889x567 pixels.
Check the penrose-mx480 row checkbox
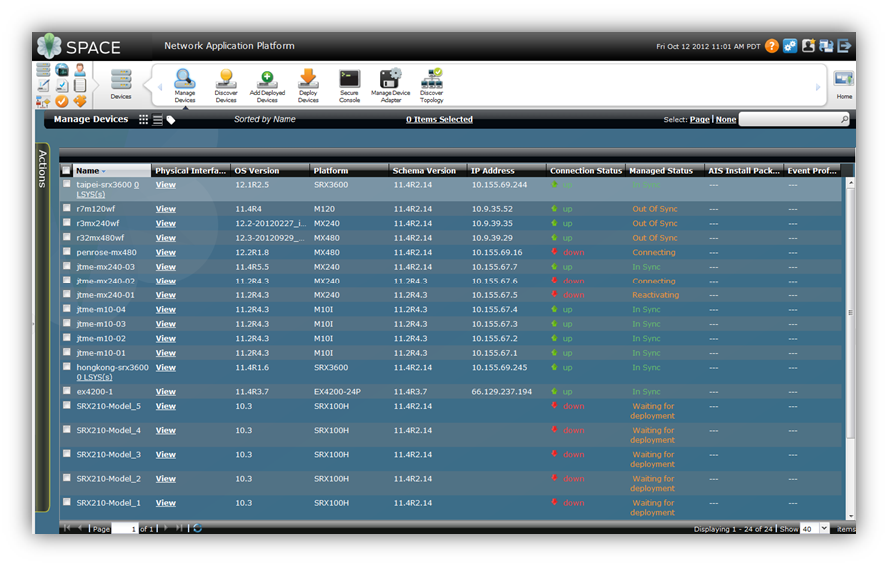tap(66, 251)
